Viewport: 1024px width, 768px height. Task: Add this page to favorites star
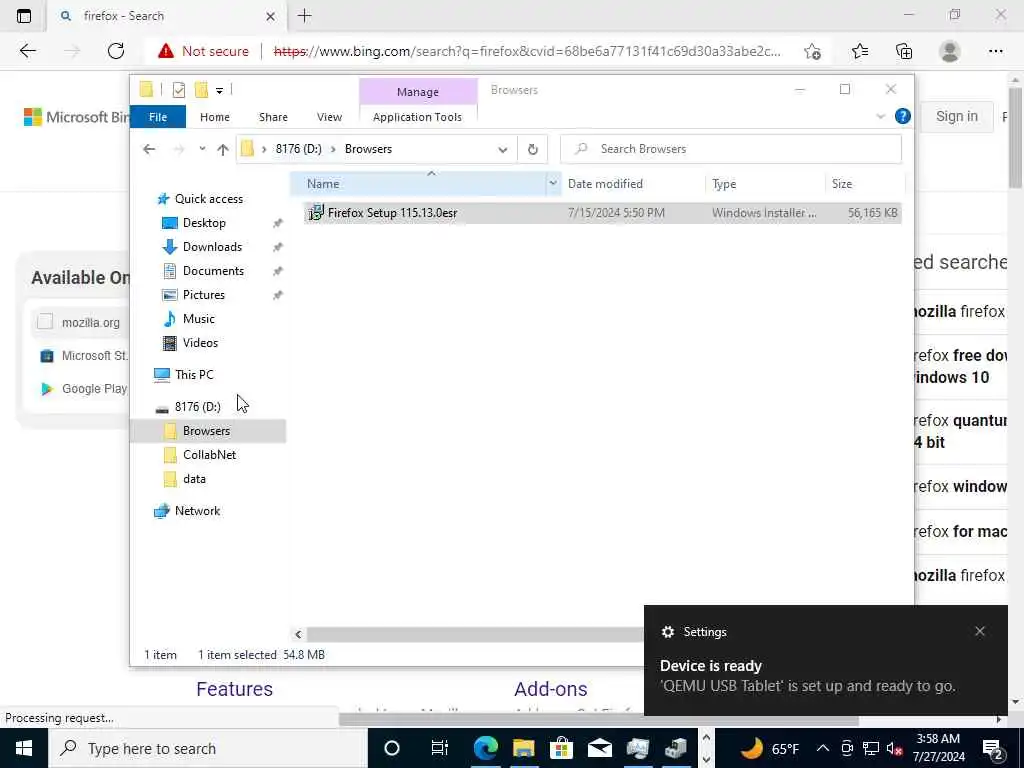click(x=812, y=51)
